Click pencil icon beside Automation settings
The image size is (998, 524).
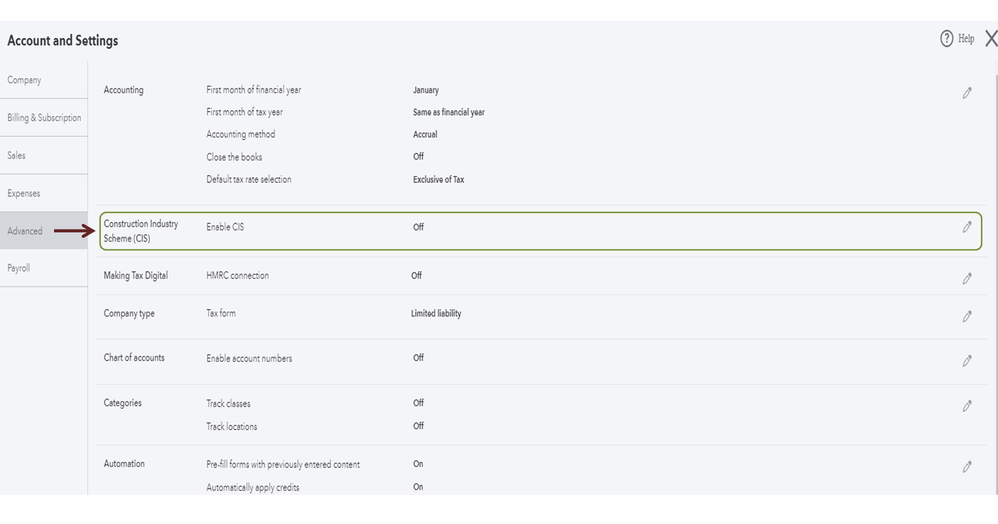click(967, 466)
